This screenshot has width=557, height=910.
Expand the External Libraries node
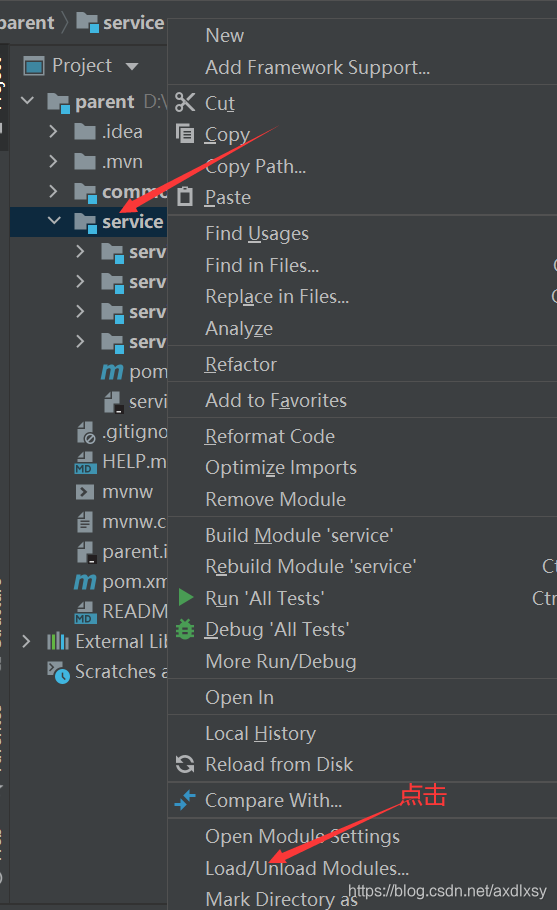coord(26,641)
